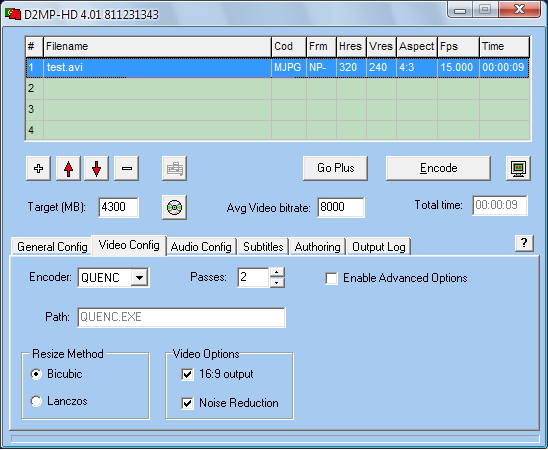Select empty row number 3
This screenshot has height=450, width=548.
click(x=278, y=110)
